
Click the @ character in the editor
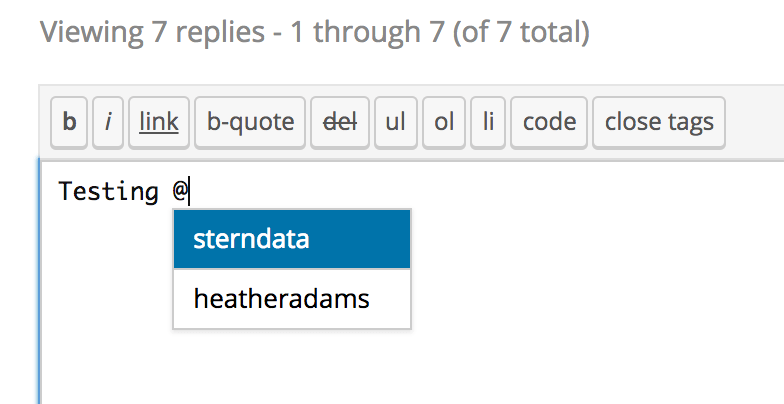click(179, 191)
